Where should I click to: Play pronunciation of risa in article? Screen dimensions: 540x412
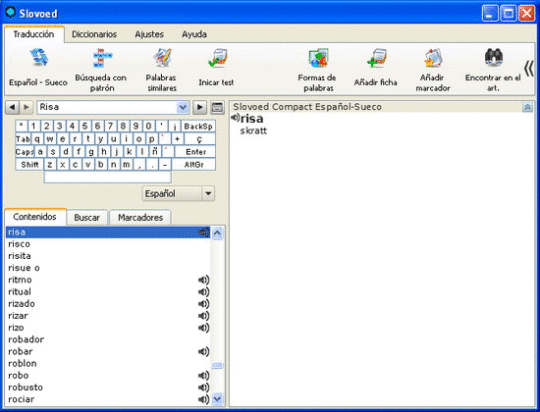click(x=235, y=118)
